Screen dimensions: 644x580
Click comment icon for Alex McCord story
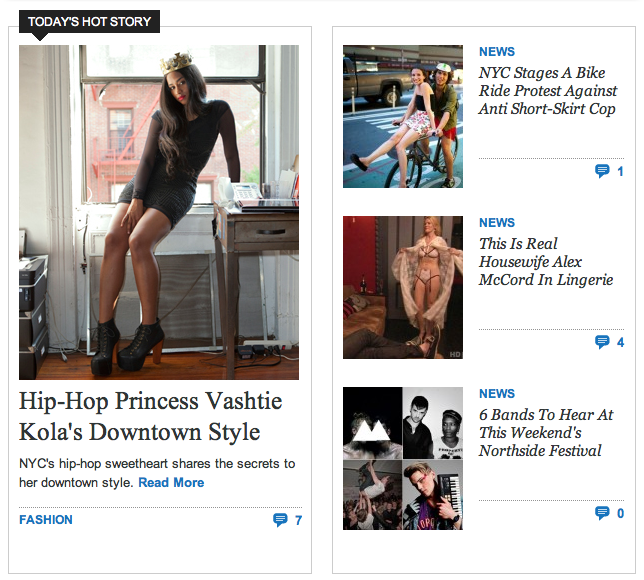point(602,342)
